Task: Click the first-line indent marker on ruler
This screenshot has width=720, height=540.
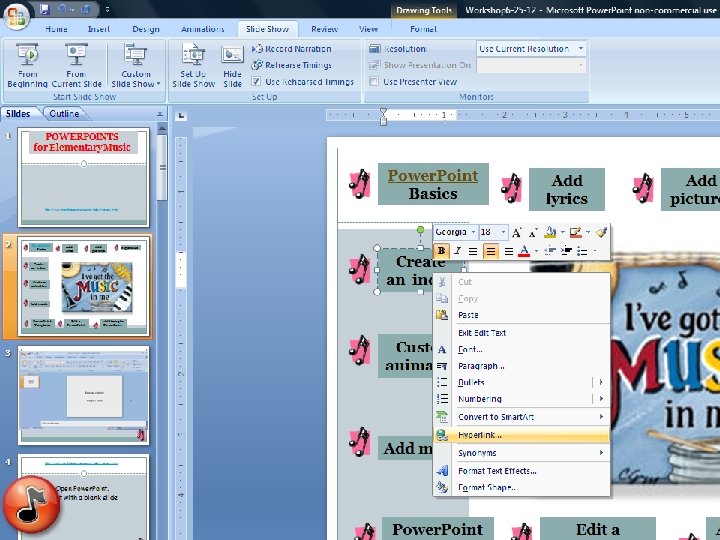Action: pyautogui.click(x=383, y=112)
